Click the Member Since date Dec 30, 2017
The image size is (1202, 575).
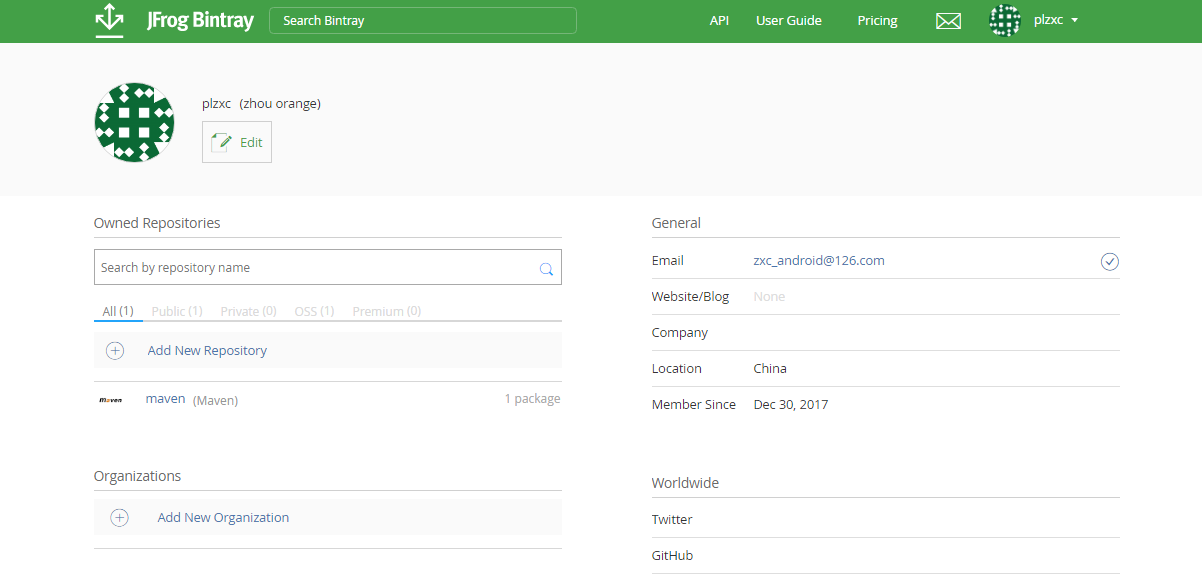[791, 404]
